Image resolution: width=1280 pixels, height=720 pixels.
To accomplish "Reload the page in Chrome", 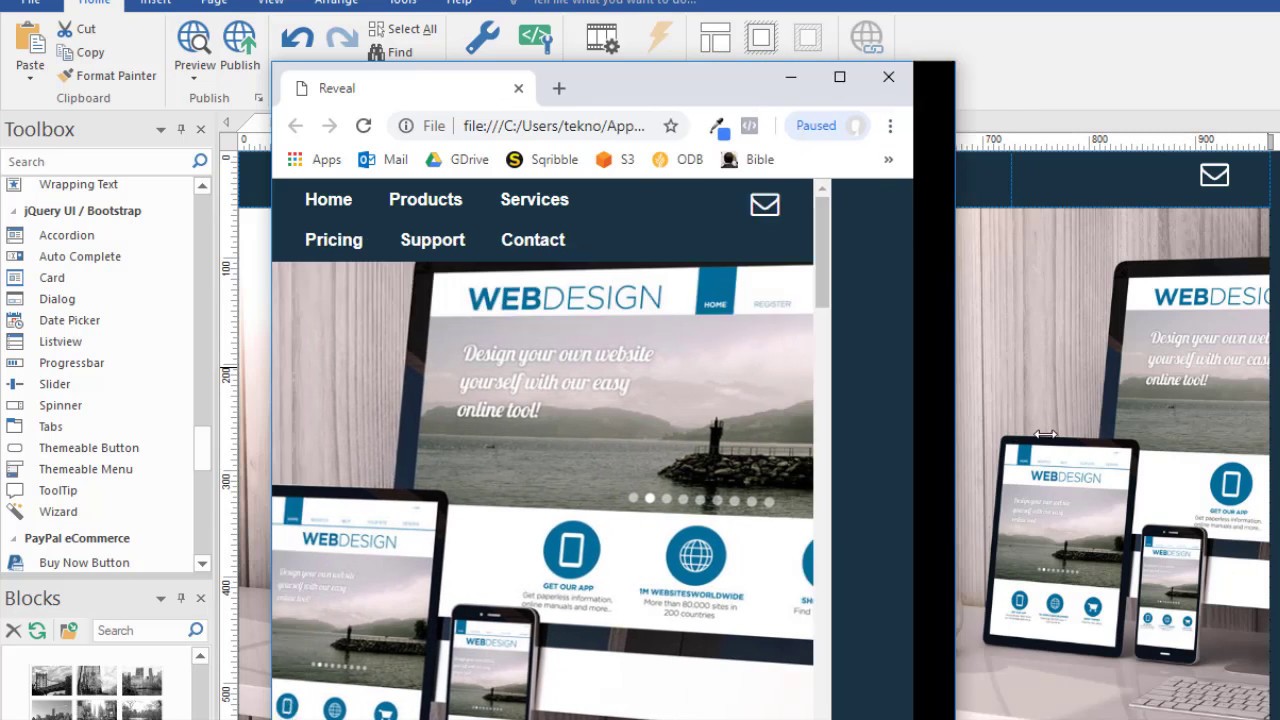I will pyautogui.click(x=363, y=126).
